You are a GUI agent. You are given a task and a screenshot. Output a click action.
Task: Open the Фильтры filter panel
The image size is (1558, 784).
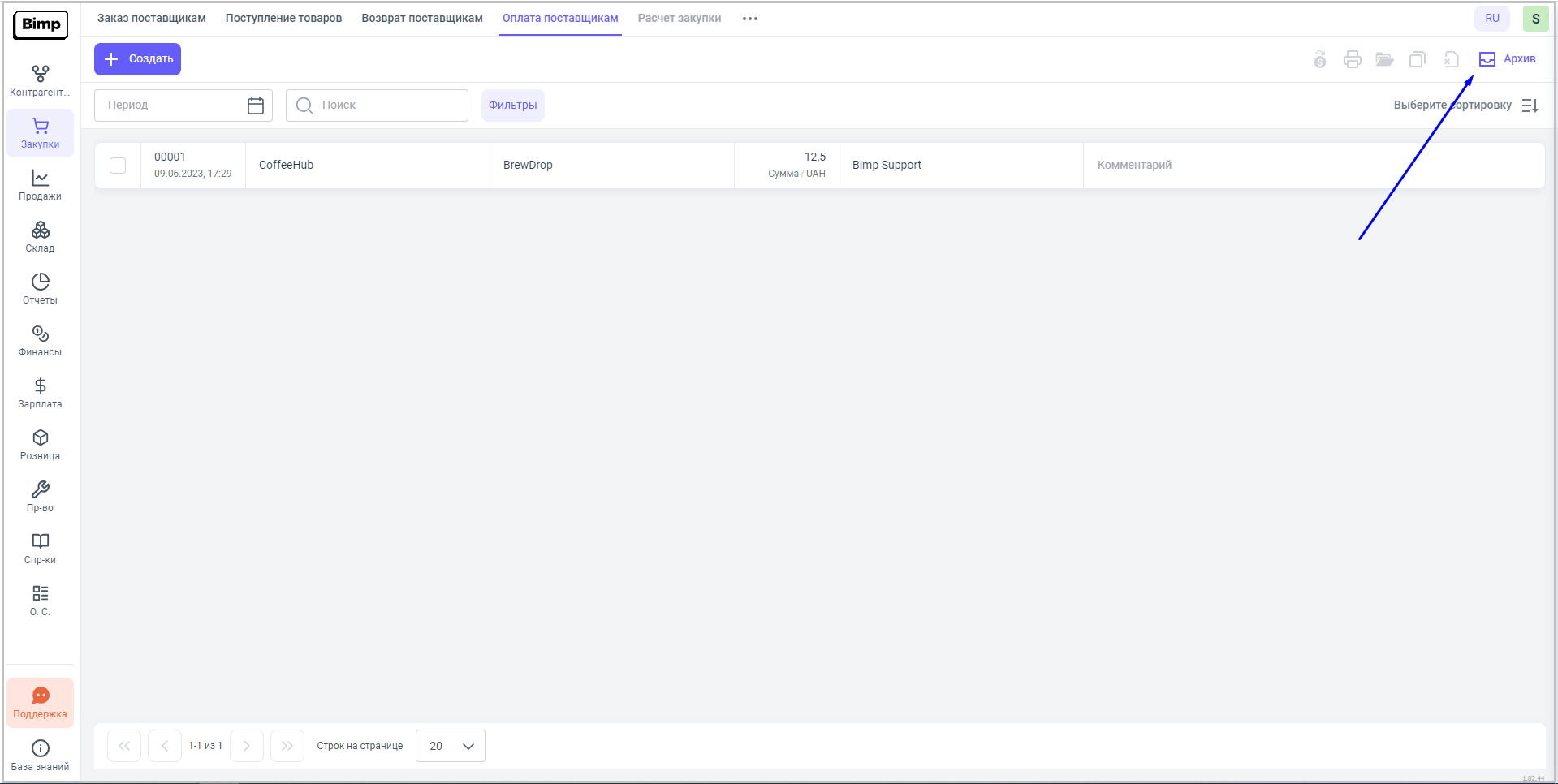click(512, 106)
